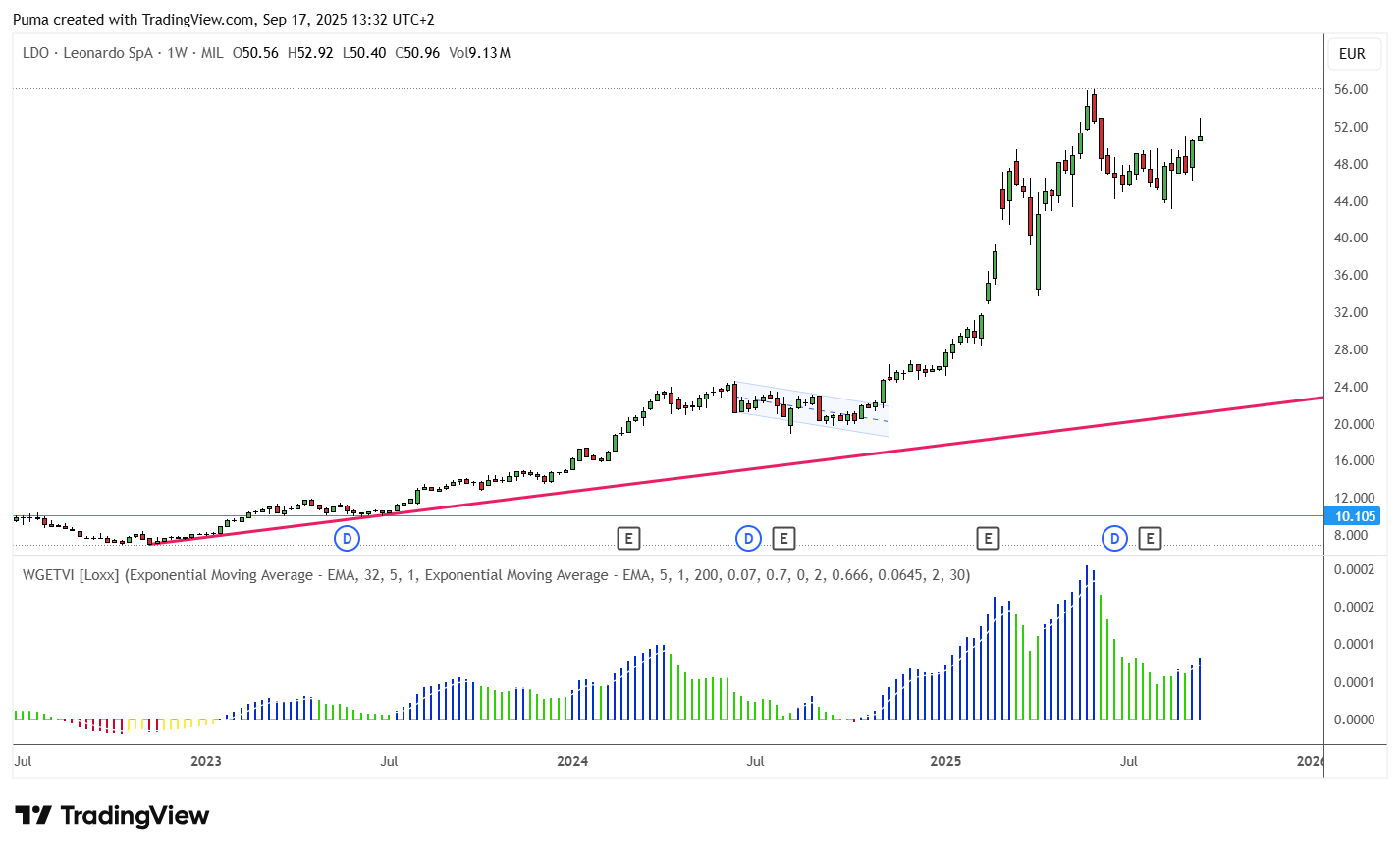The image size is (1400, 852).
Task: Click the Vol 9.13M value in legend
Action: pos(479,53)
